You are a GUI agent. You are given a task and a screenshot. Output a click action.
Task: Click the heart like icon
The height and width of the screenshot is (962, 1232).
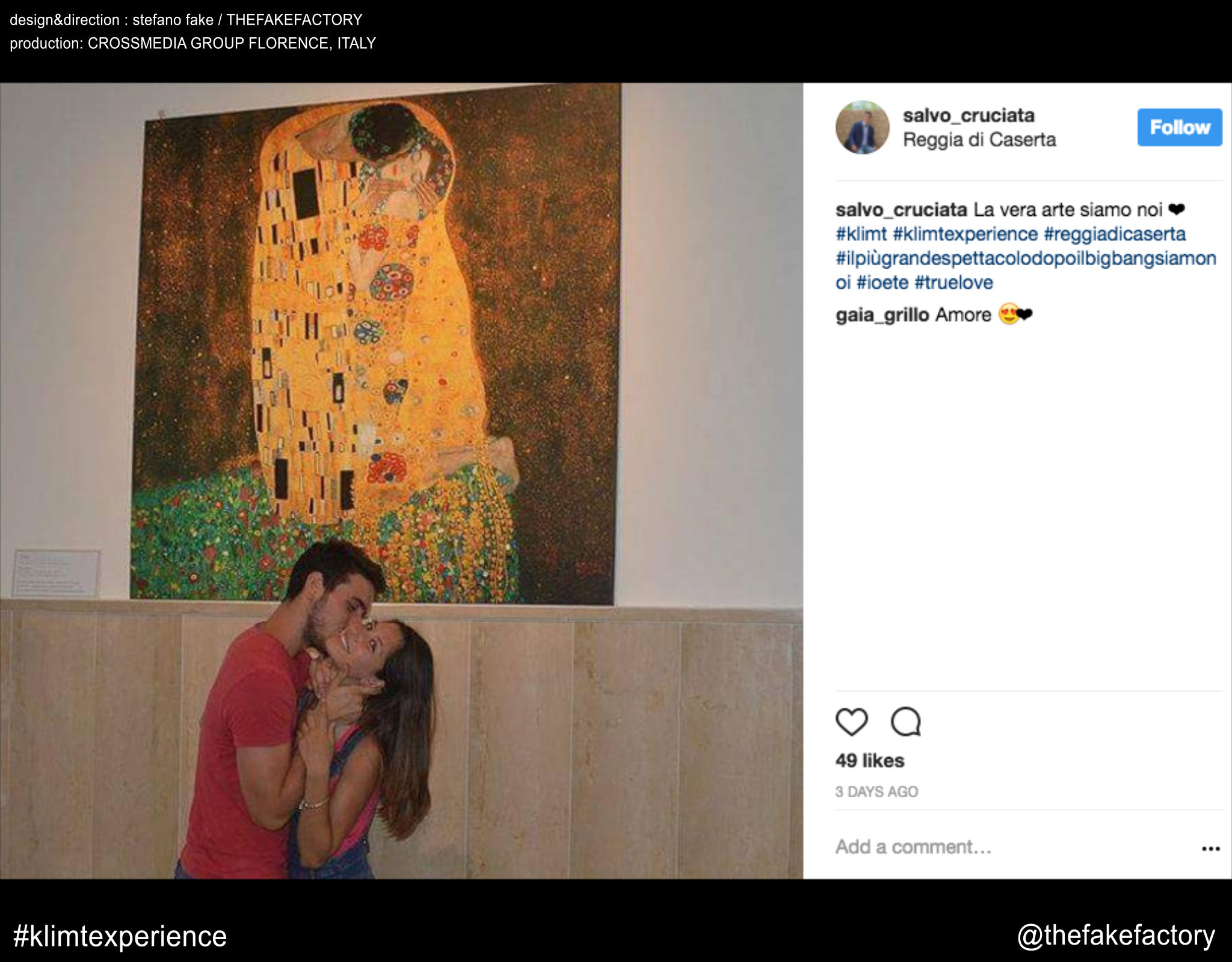852,721
